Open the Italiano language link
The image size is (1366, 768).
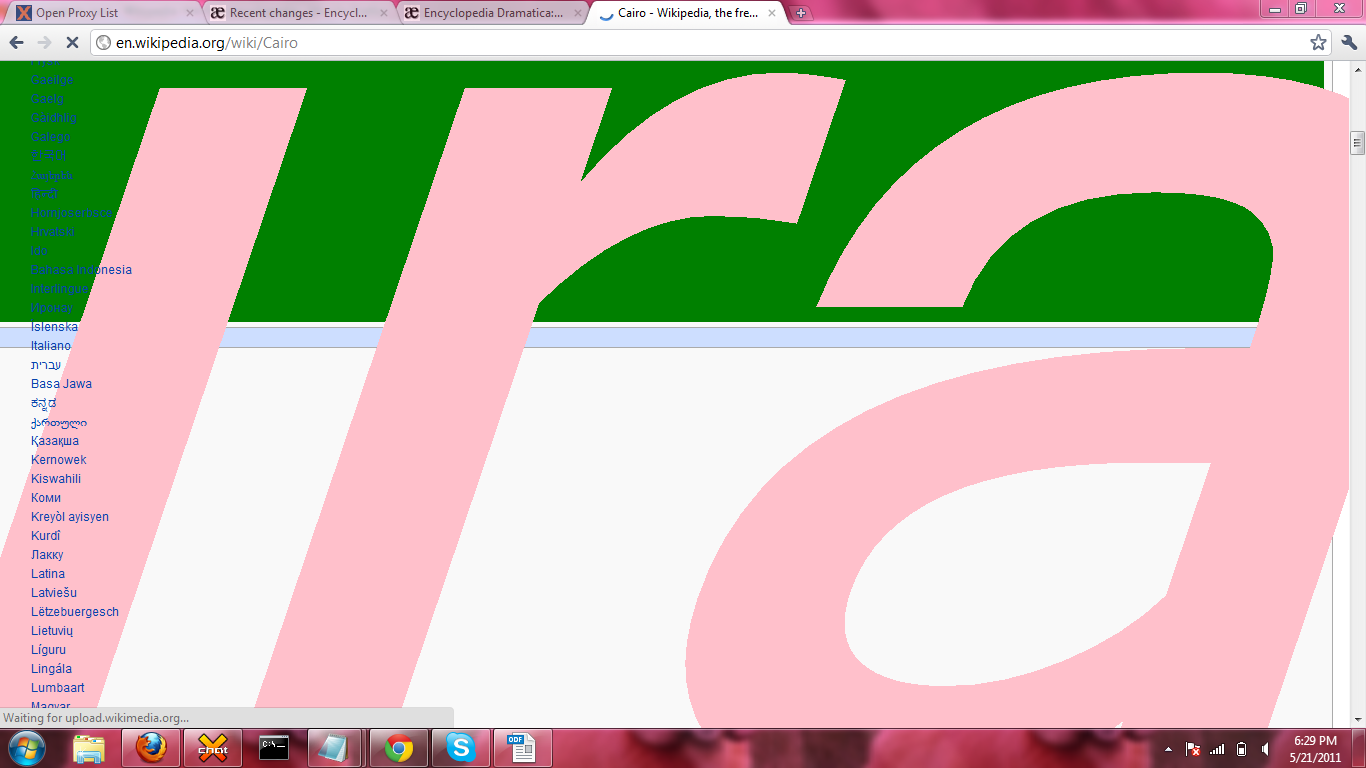point(51,346)
